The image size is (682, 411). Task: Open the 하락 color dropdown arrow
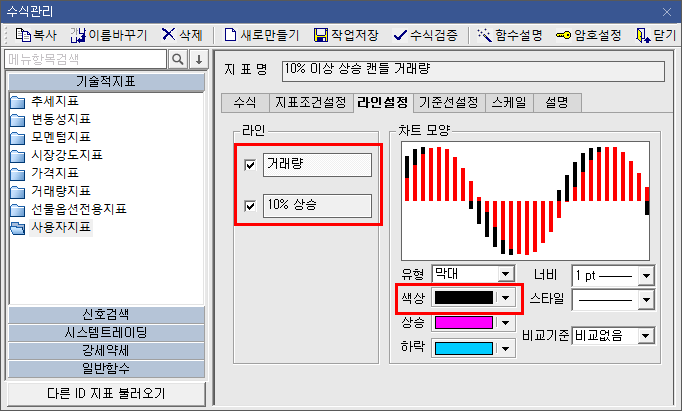tap(505, 348)
